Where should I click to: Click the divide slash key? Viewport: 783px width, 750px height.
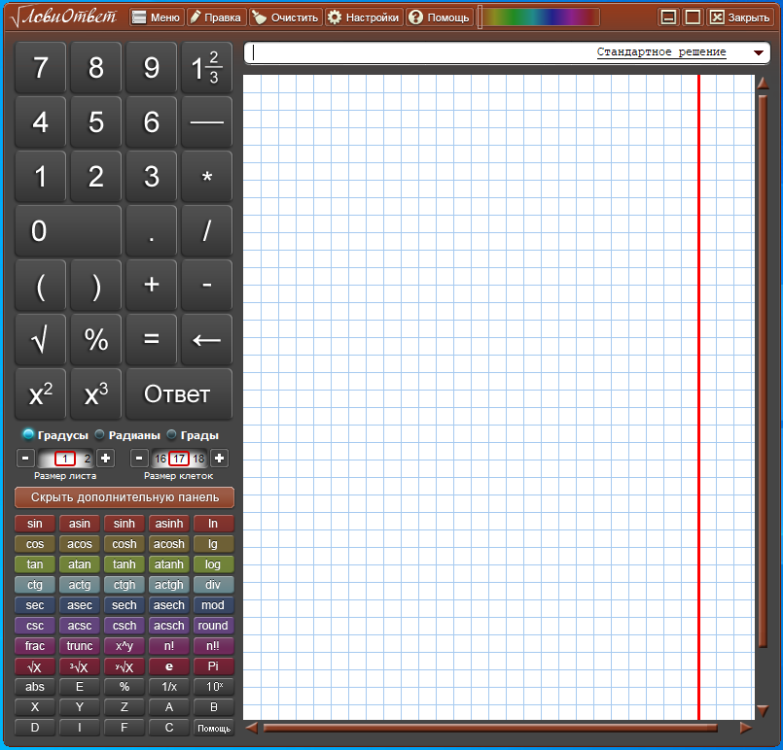click(x=207, y=231)
